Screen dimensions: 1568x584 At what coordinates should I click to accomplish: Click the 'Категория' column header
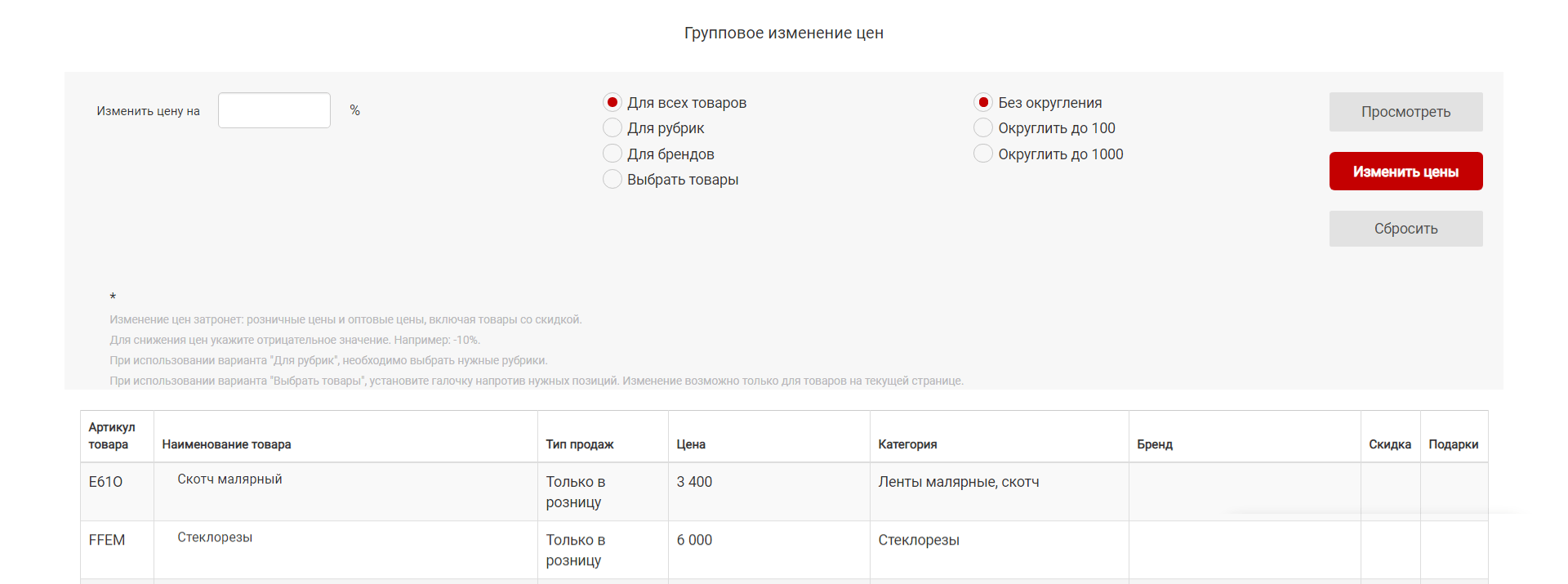(x=907, y=444)
